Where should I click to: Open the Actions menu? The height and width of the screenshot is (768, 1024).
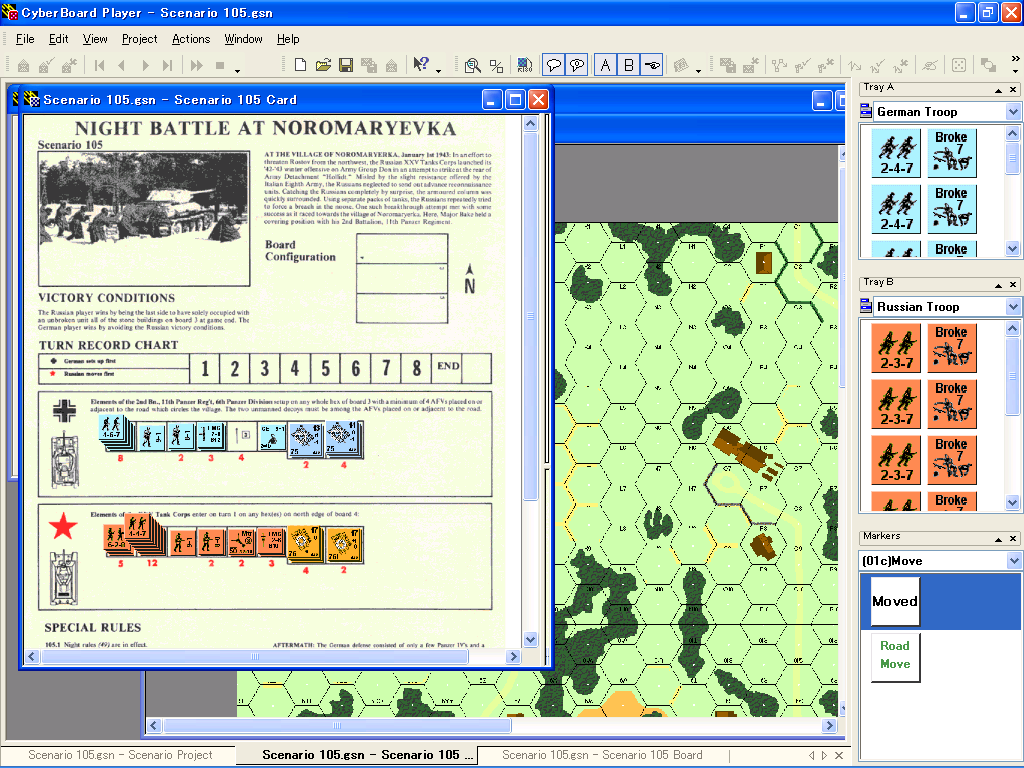click(191, 39)
